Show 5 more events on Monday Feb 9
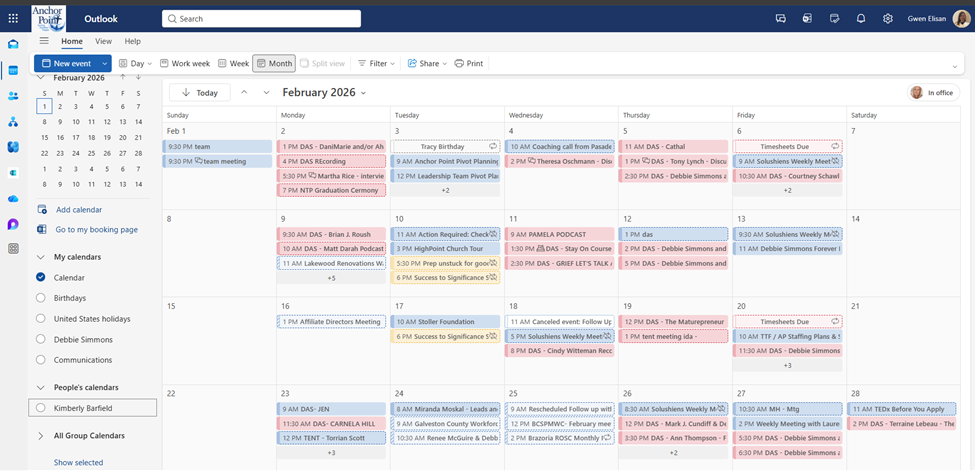The image size is (975, 471). 331,278
